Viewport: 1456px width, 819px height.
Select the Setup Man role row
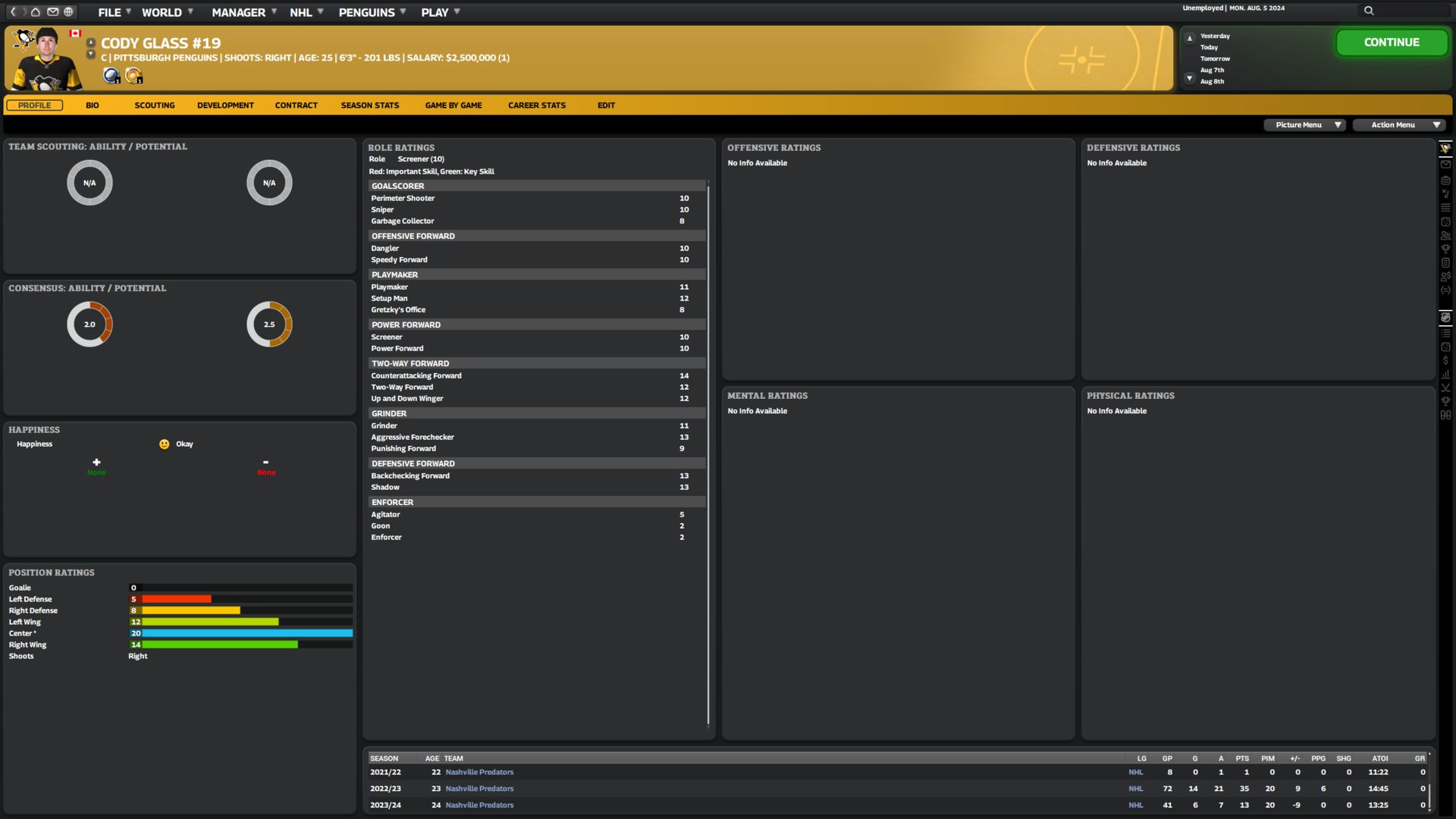[535, 298]
